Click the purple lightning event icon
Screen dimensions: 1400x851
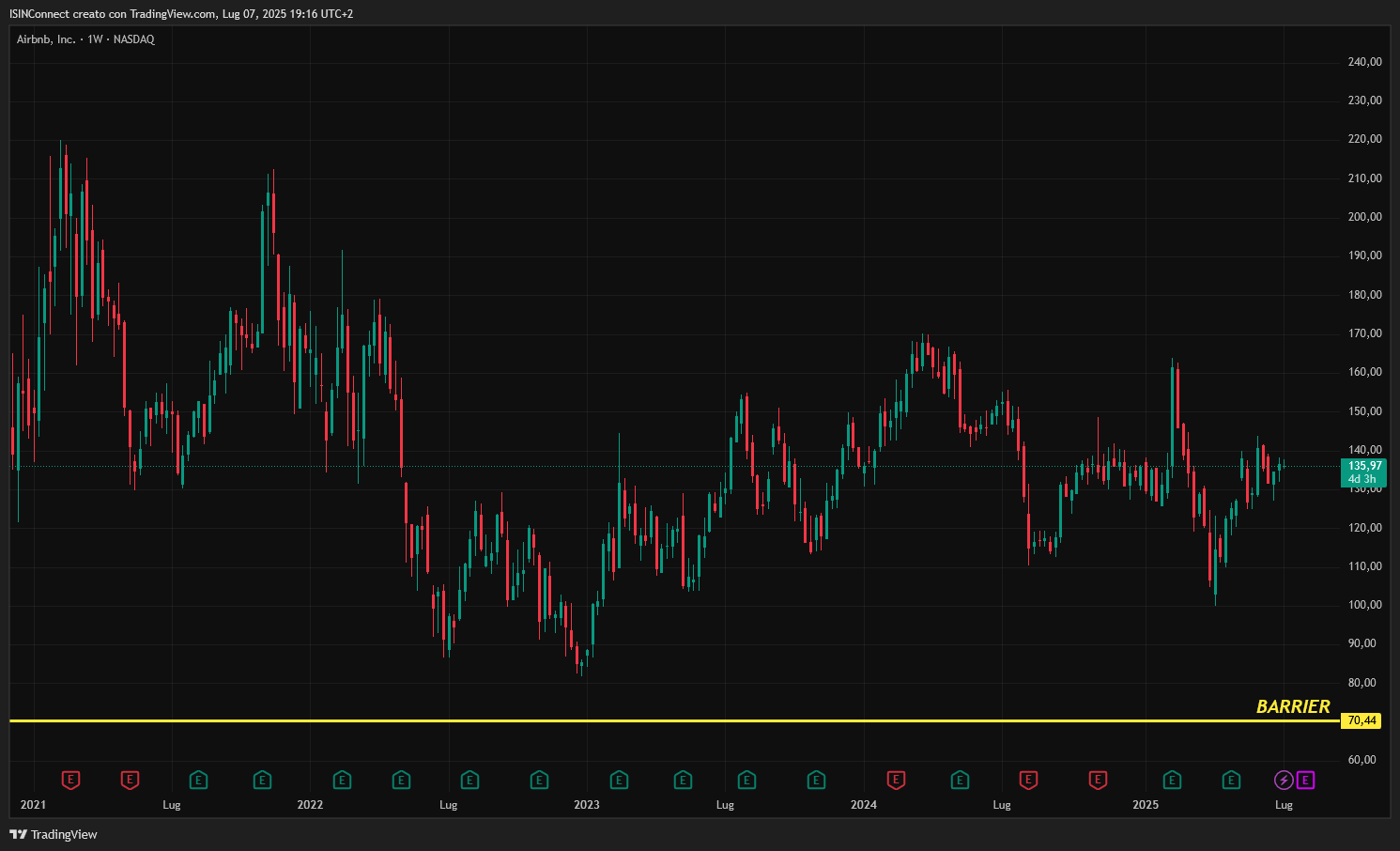(1284, 780)
